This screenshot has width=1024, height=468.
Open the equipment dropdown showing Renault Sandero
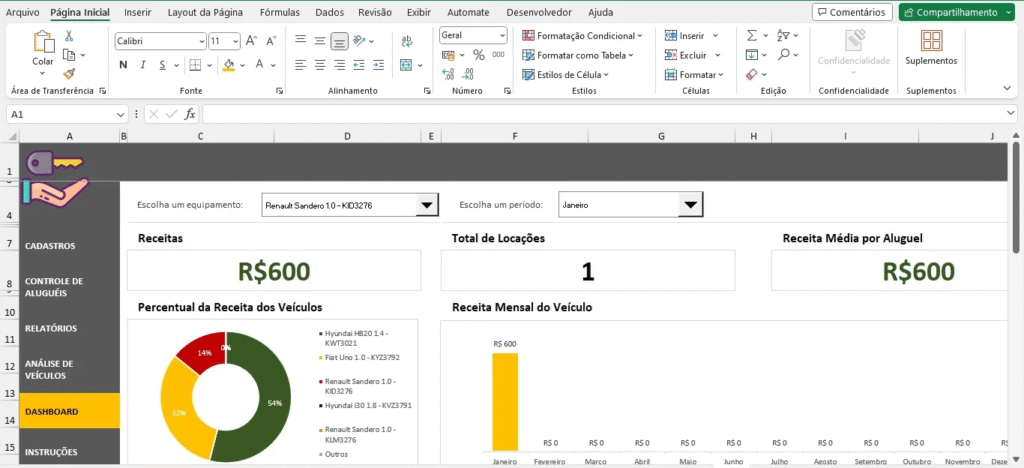click(427, 205)
